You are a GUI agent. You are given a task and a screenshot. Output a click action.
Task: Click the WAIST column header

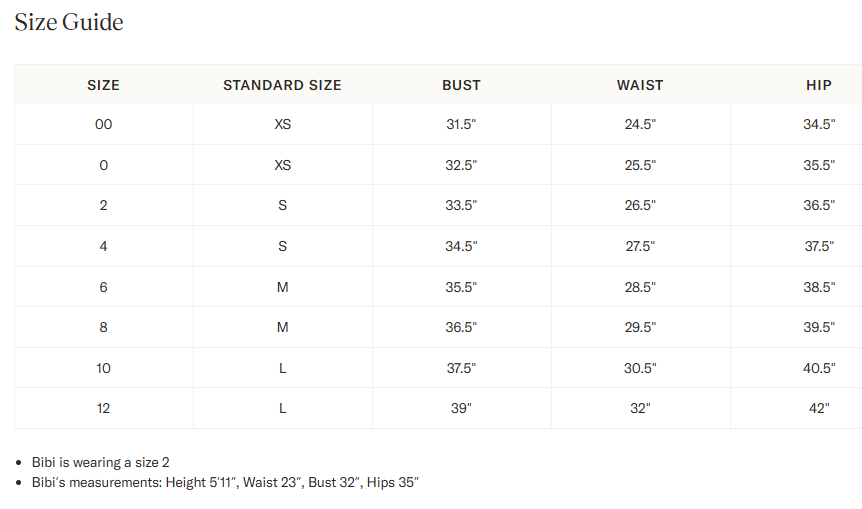tap(640, 85)
